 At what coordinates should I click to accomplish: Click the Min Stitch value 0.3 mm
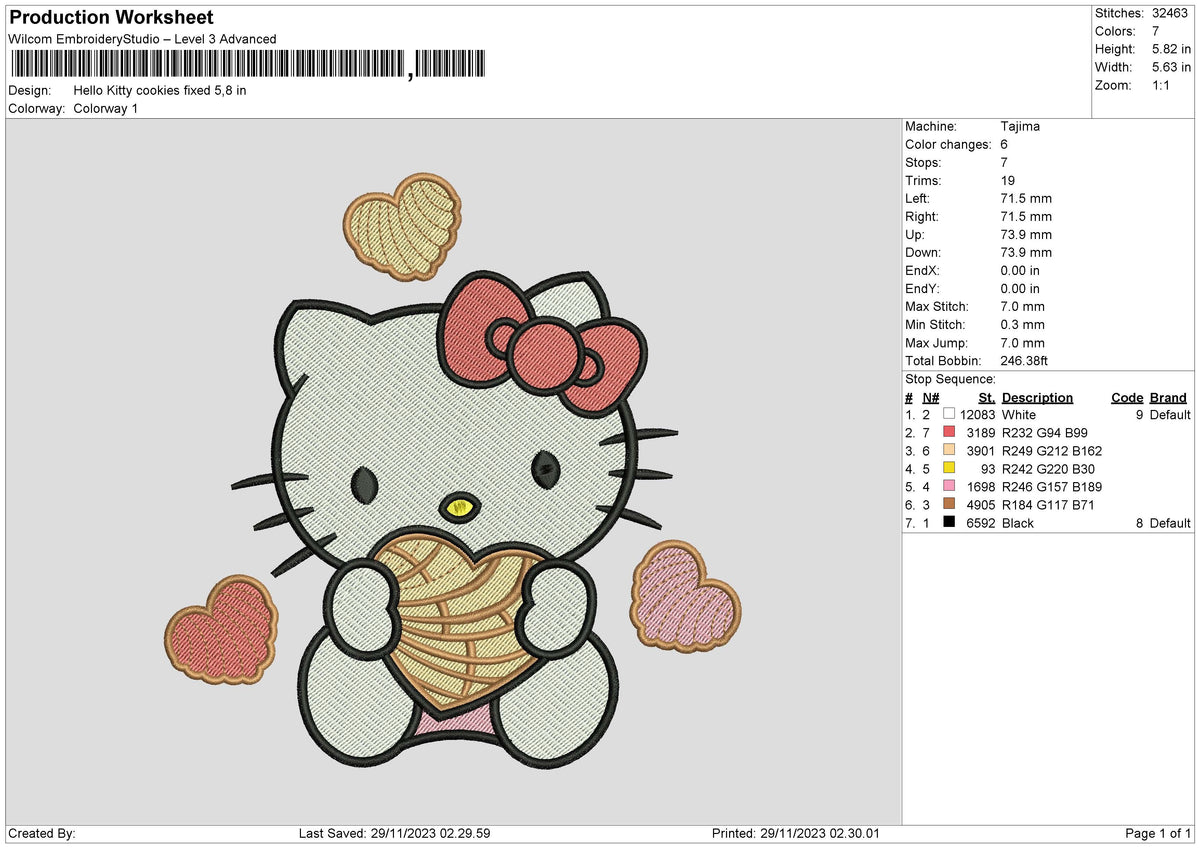click(1022, 324)
